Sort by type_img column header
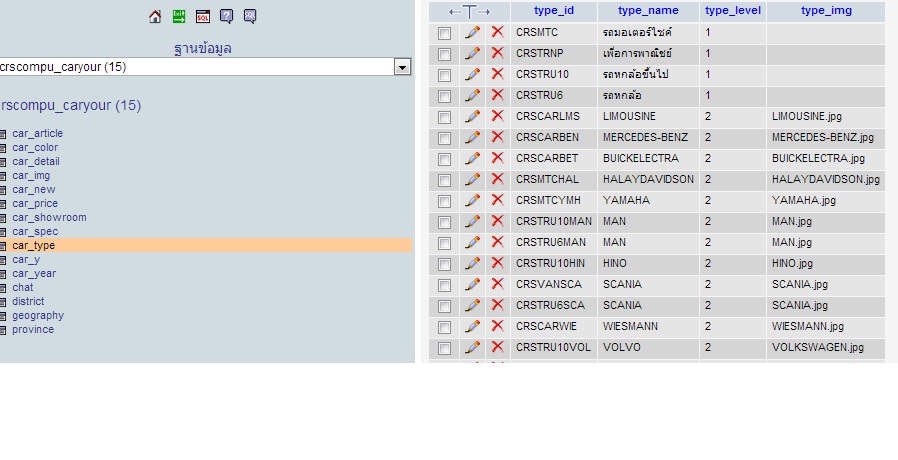The image size is (898, 460). pyautogui.click(x=826, y=10)
